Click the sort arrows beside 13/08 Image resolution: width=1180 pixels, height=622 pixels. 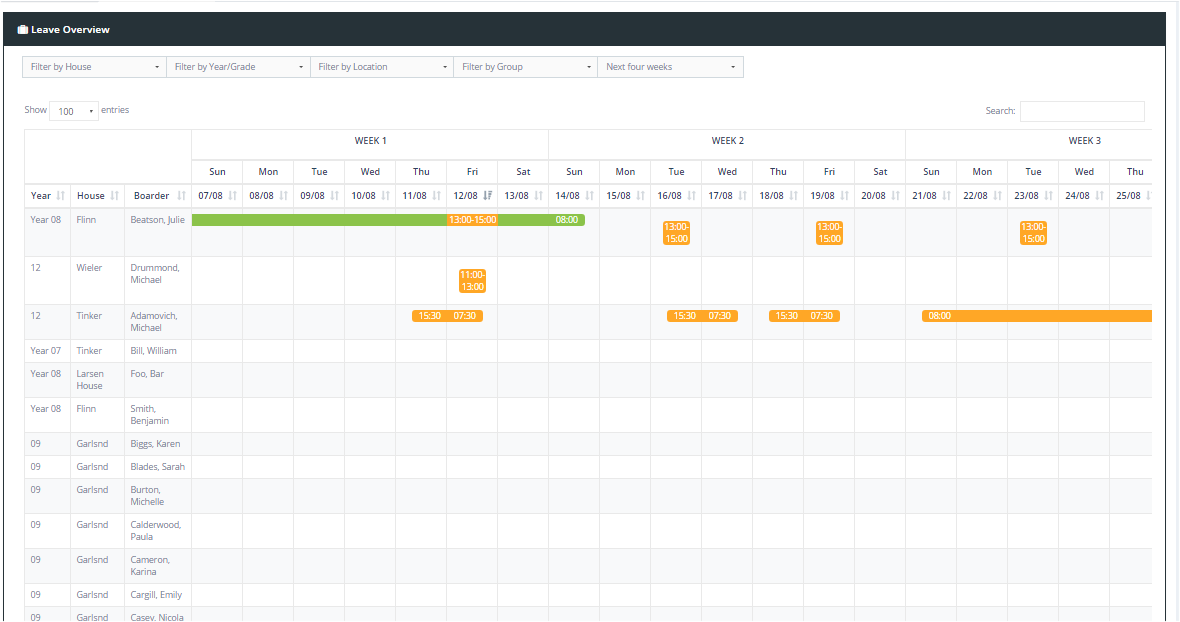(x=538, y=196)
